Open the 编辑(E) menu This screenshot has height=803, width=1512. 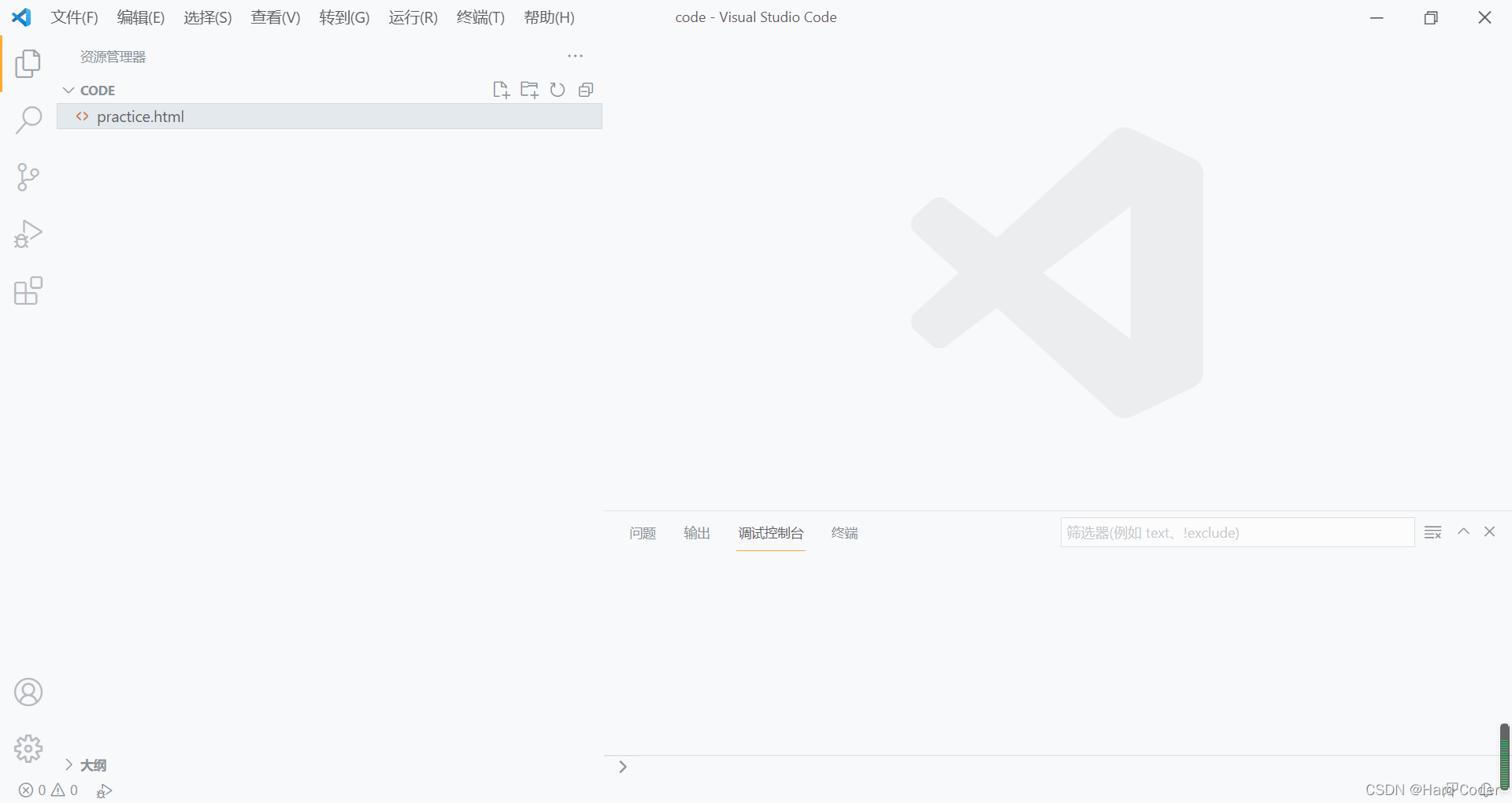(141, 17)
